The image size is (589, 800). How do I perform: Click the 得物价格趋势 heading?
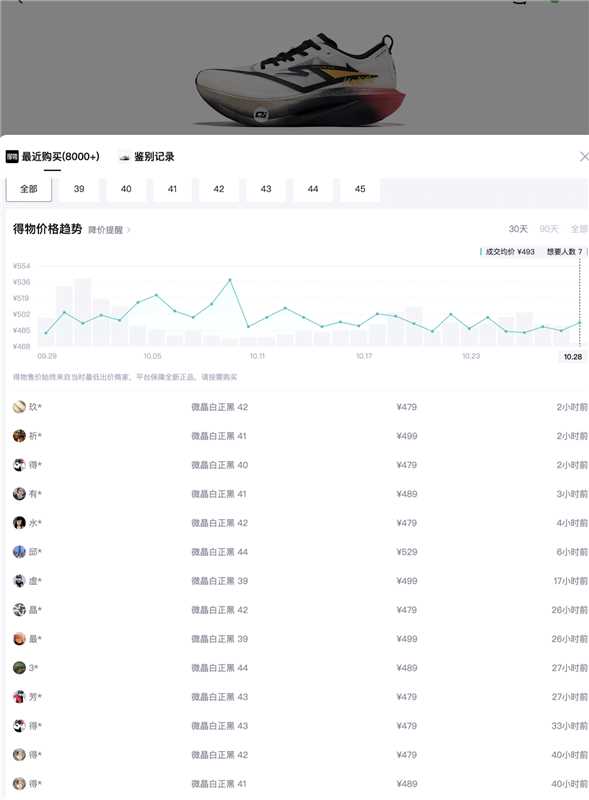click(47, 229)
